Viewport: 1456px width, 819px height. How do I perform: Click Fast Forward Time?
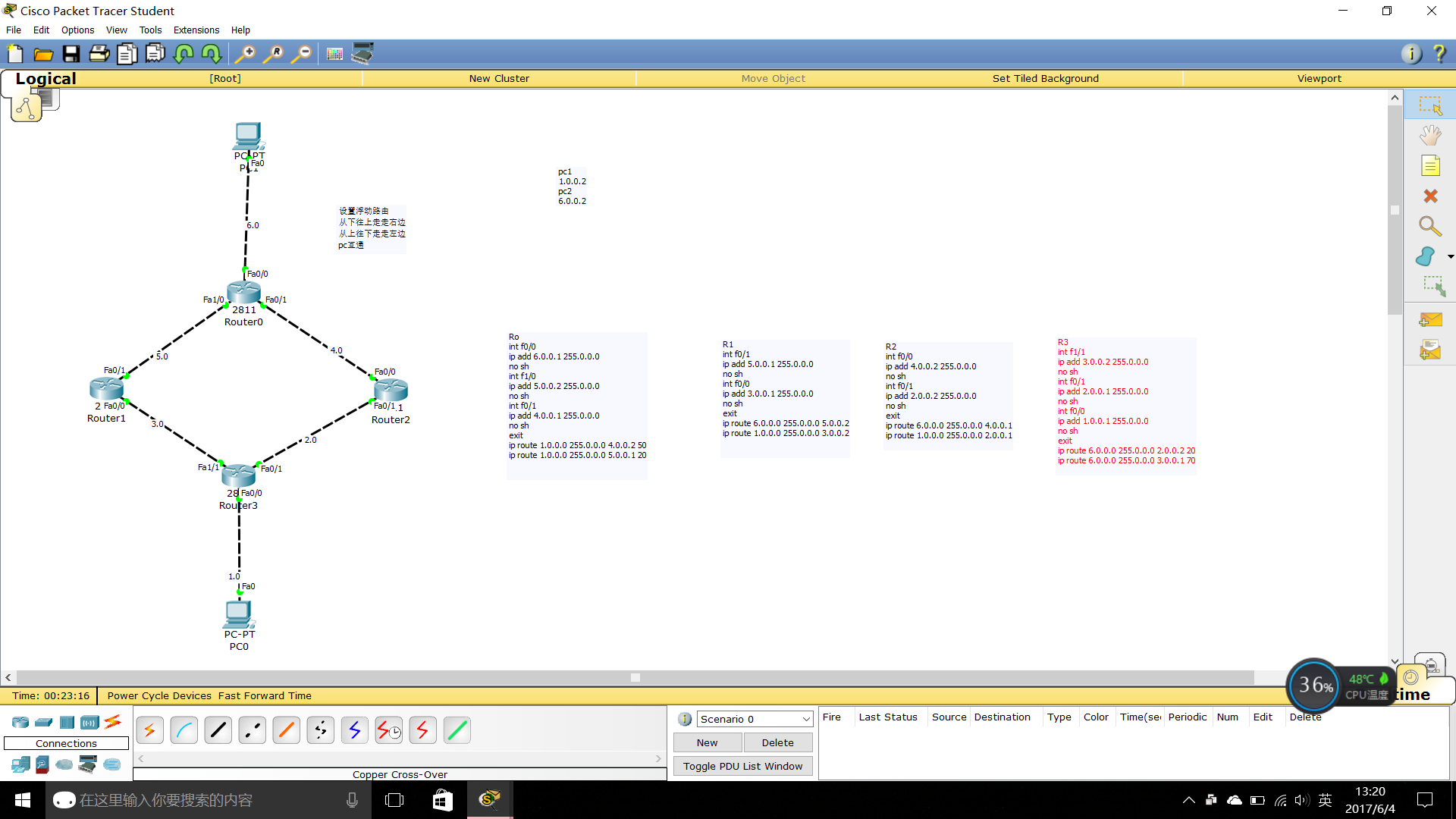click(265, 696)
